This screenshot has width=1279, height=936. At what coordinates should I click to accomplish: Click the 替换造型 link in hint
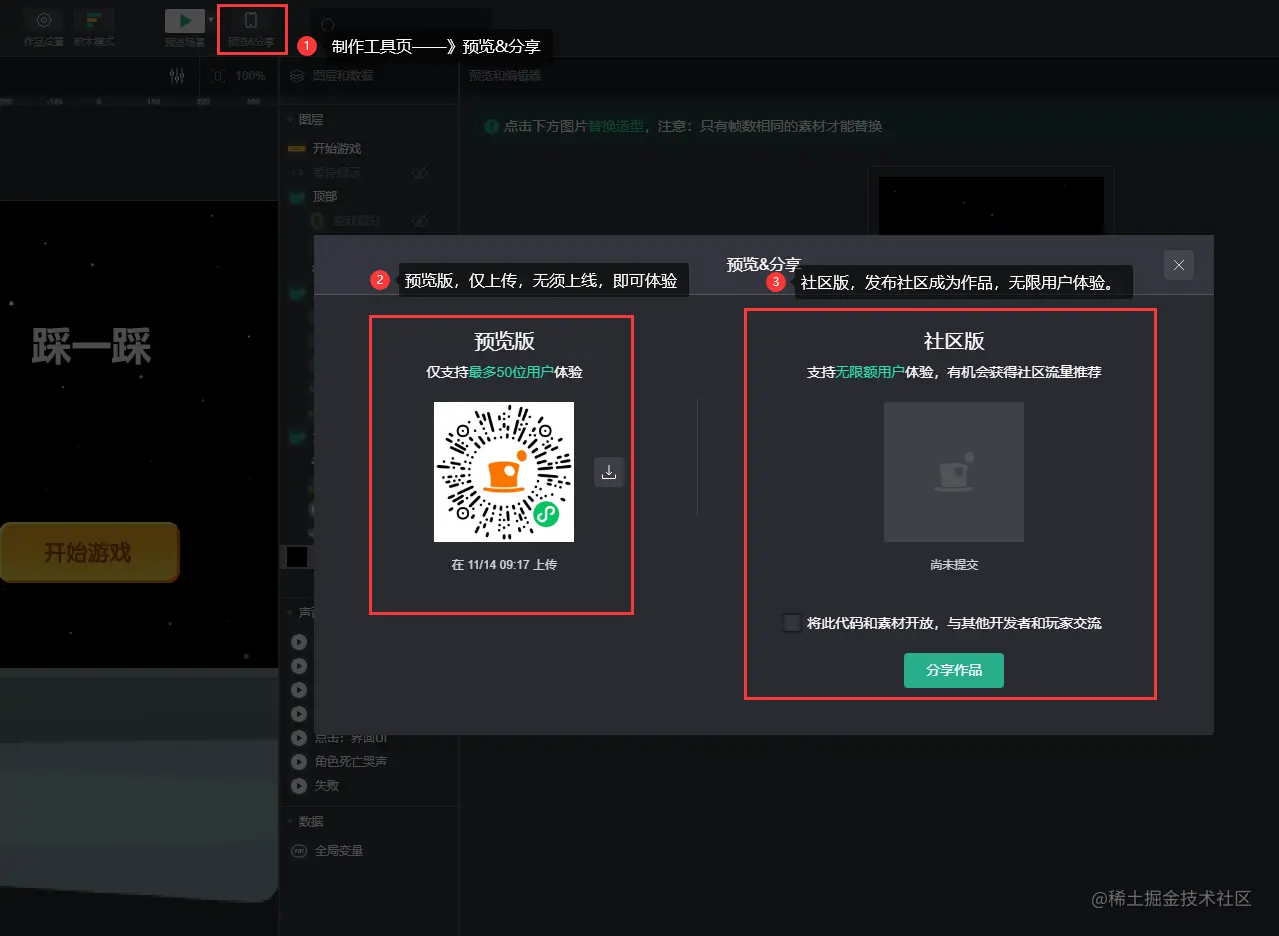(616, 126)
